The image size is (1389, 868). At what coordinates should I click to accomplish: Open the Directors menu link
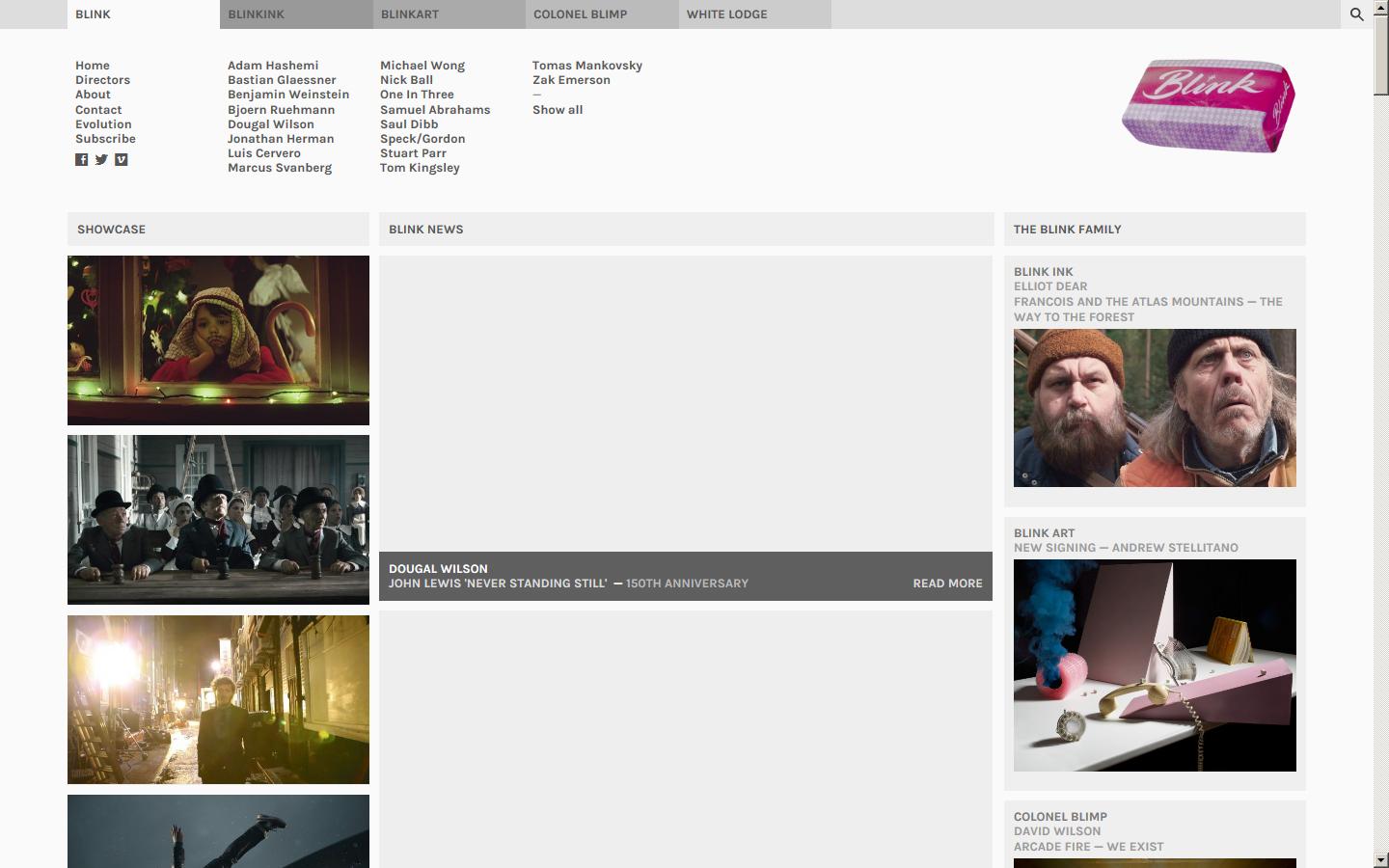(x=102, y=80)
